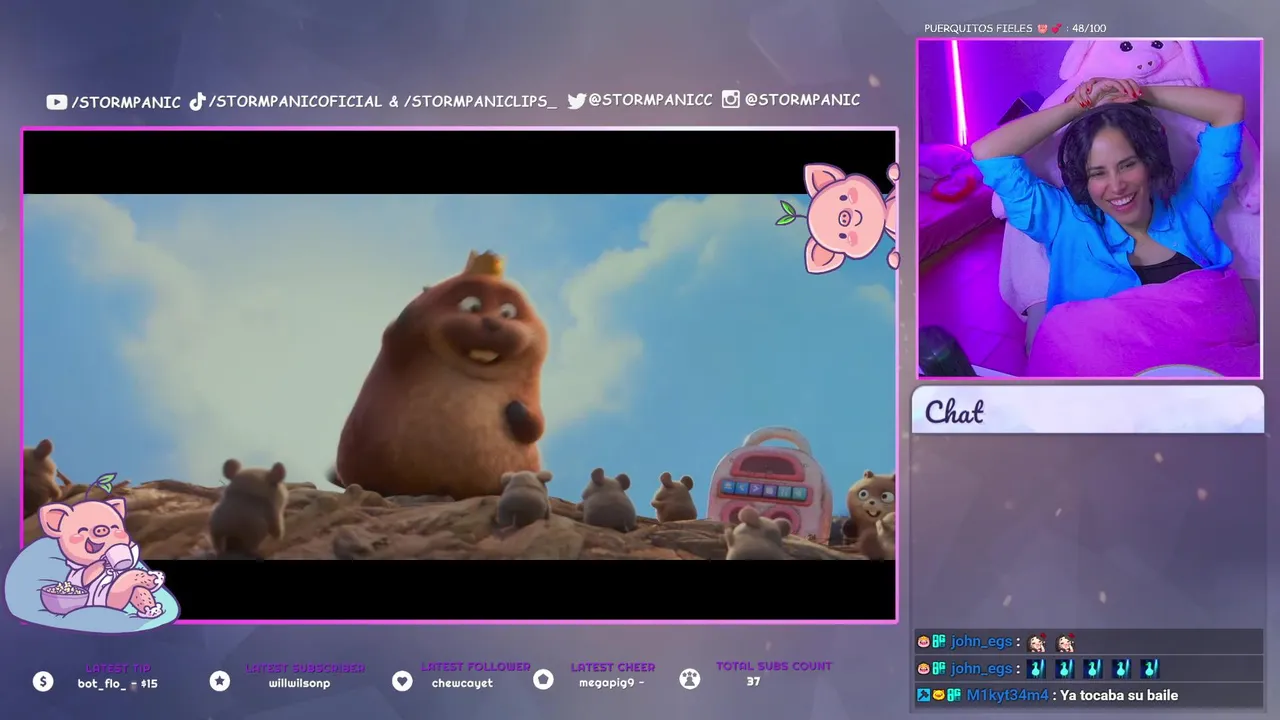
Task: Click the M1kyt34m4 chat username
Action: point(1007,695)
